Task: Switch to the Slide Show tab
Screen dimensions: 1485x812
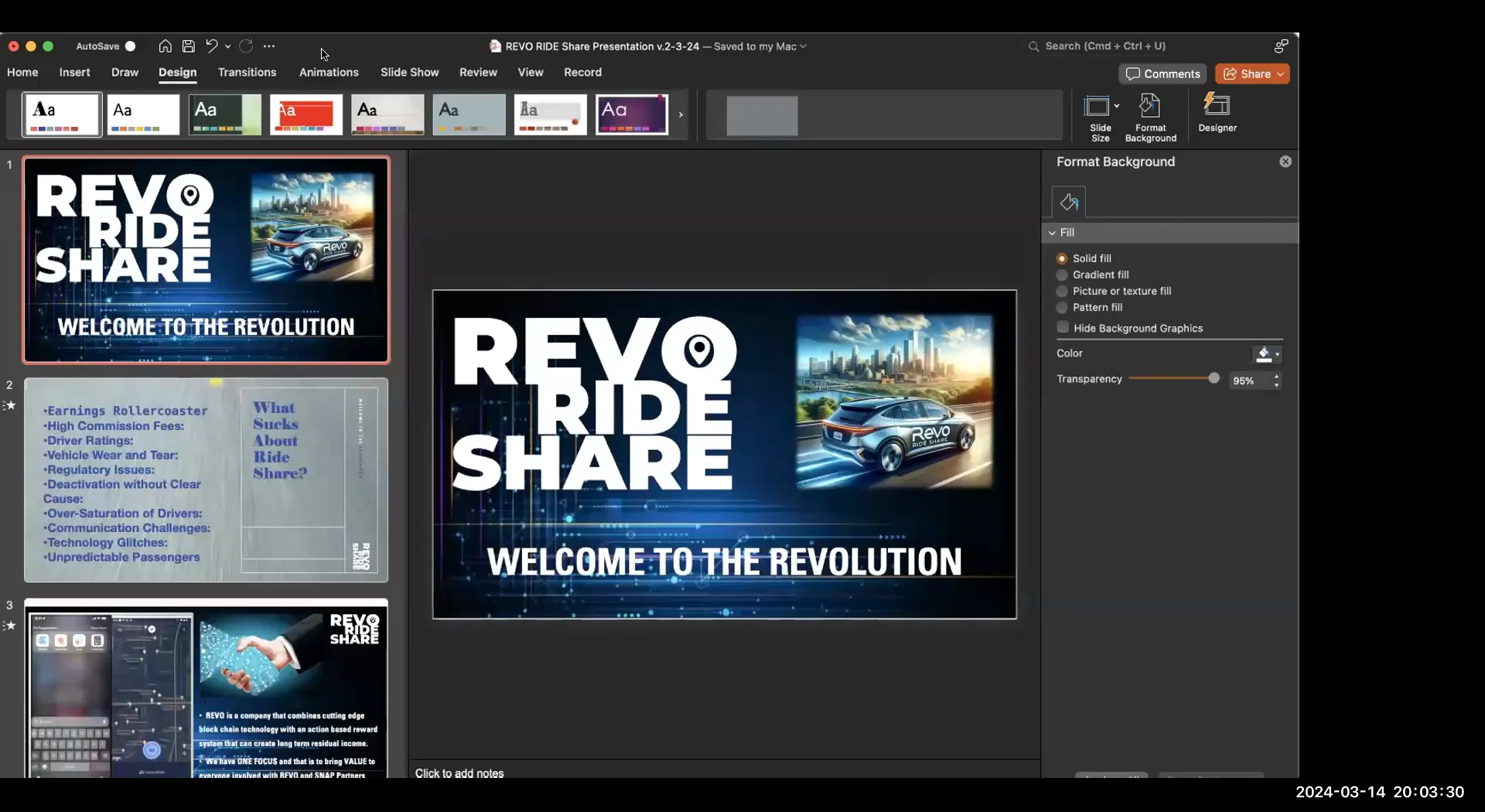Action: 409,72
